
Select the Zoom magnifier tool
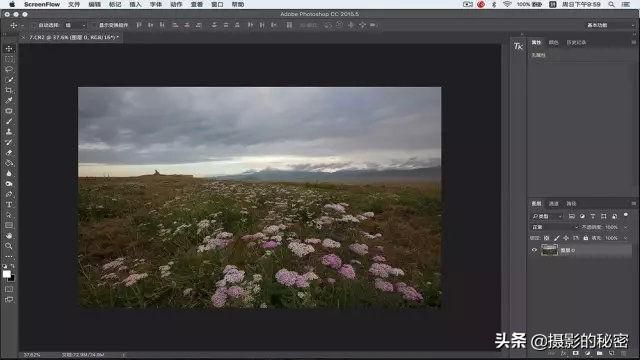(9, 246)
